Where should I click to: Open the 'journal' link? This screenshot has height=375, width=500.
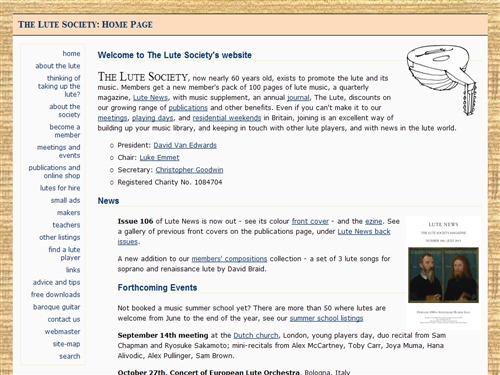pos(298,98)
